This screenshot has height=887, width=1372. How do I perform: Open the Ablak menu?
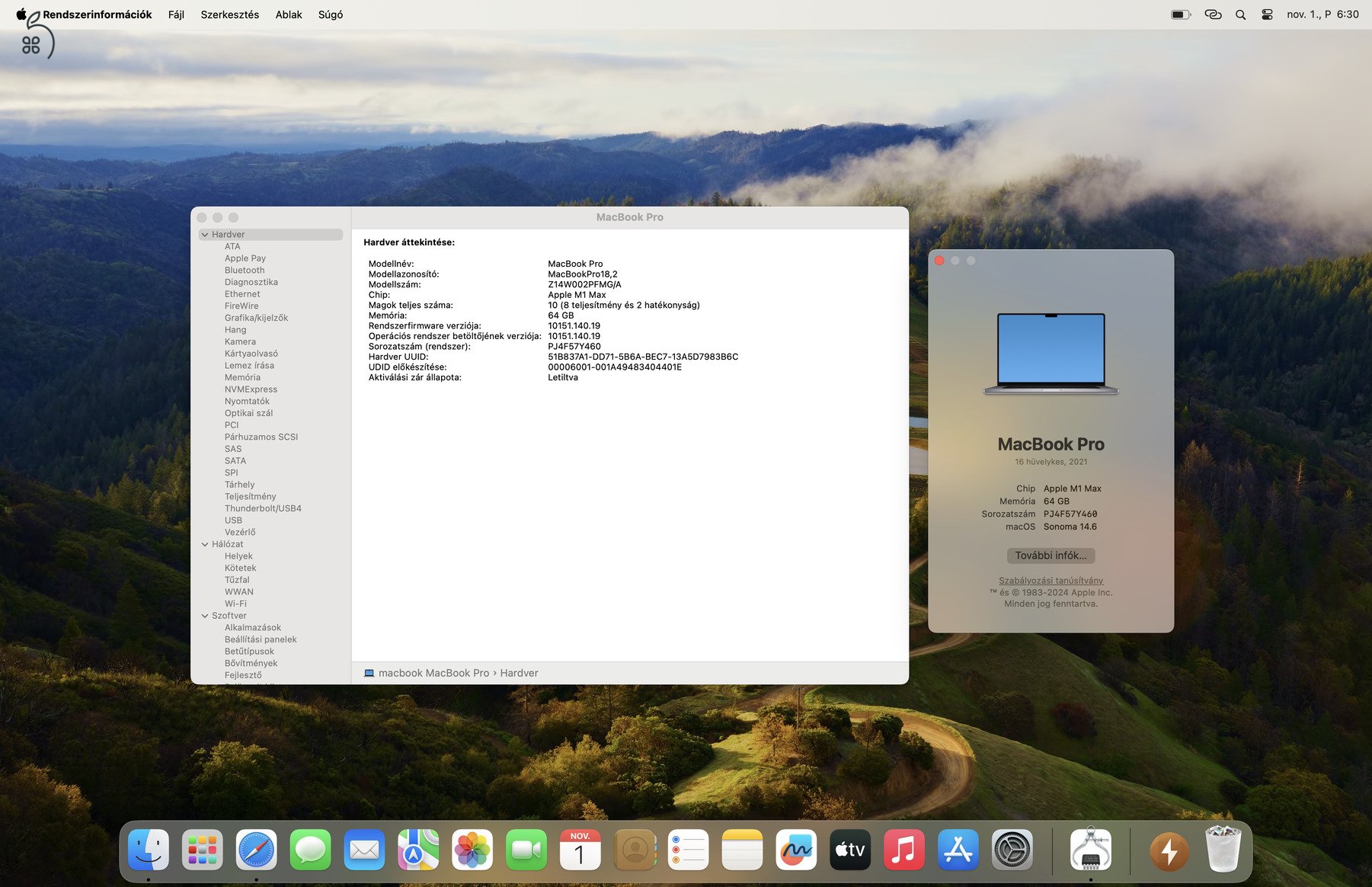click(289, 14)
